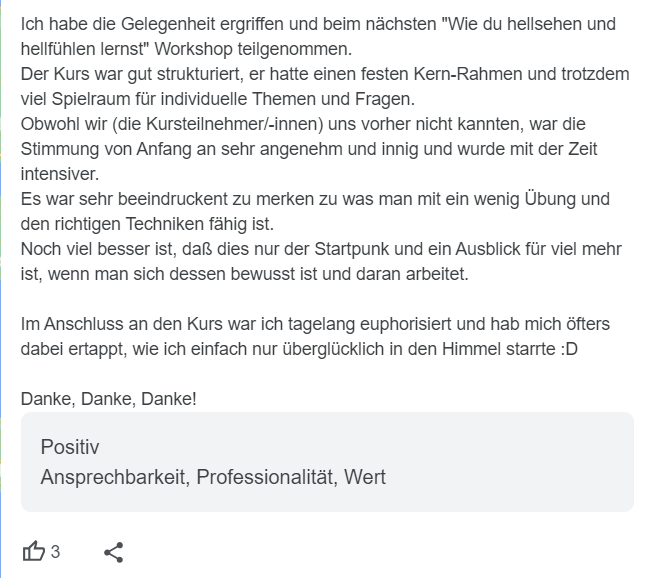
Task: Click the word "Kern-Rahmen" in the review
Action: tap(467, 74)
